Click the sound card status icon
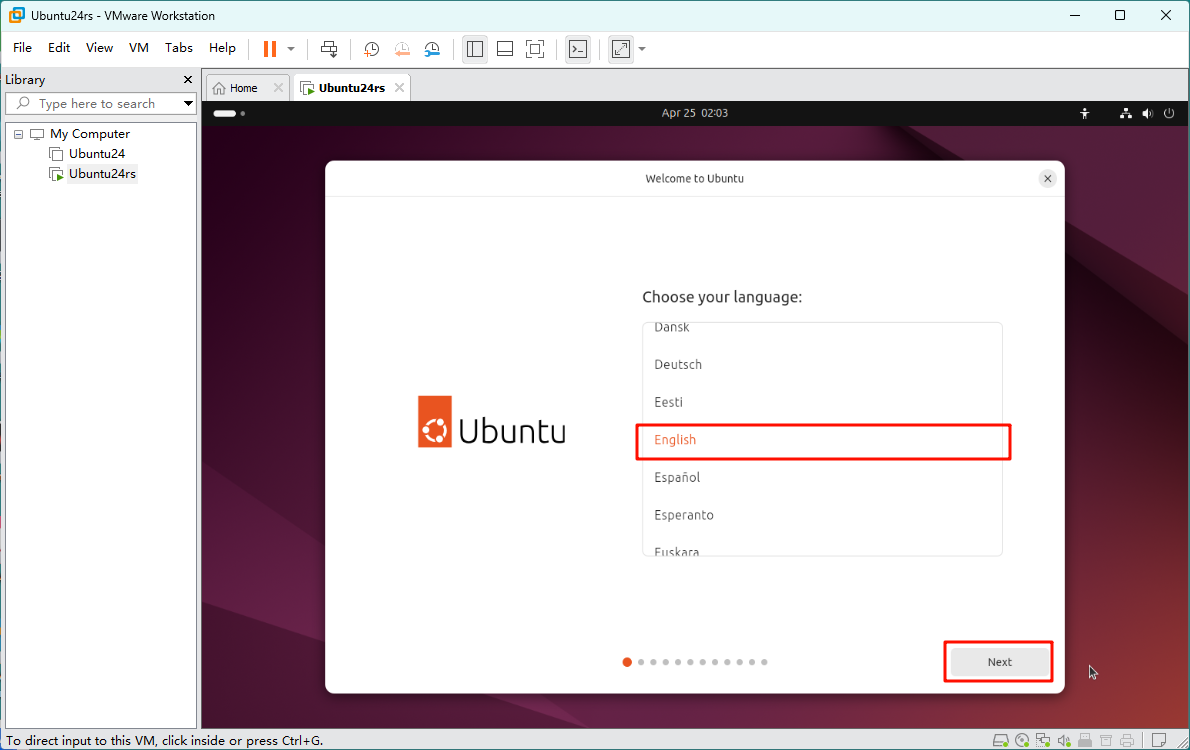The height and width of the screenshot is (750, 1190). (1064, 740)
